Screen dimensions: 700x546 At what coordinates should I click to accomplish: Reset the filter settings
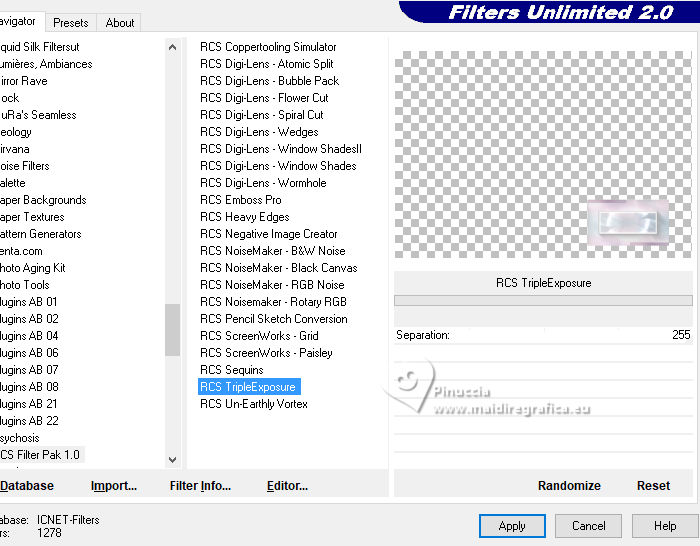pos(653,486)
